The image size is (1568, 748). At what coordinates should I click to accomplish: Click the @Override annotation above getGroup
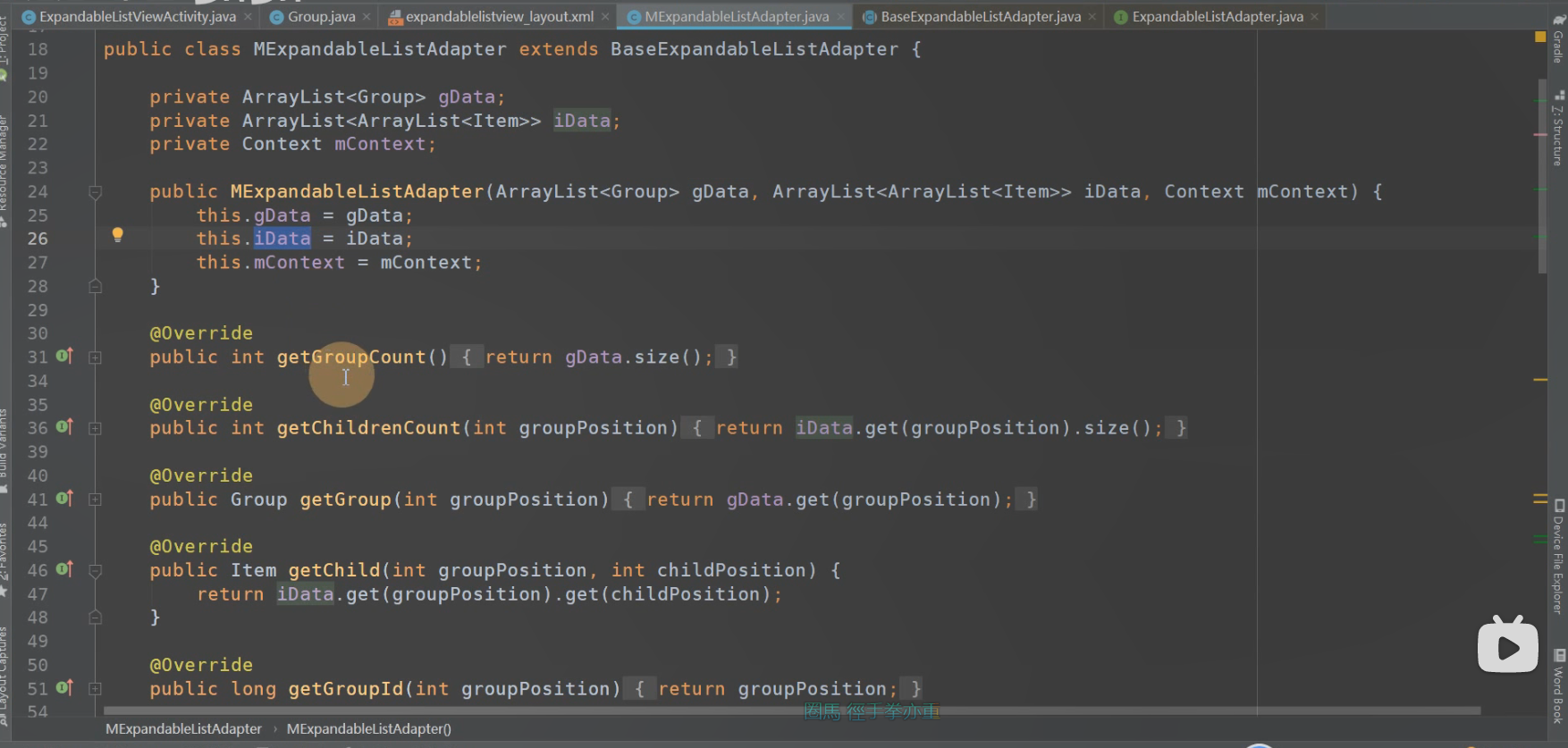[201, 475]
